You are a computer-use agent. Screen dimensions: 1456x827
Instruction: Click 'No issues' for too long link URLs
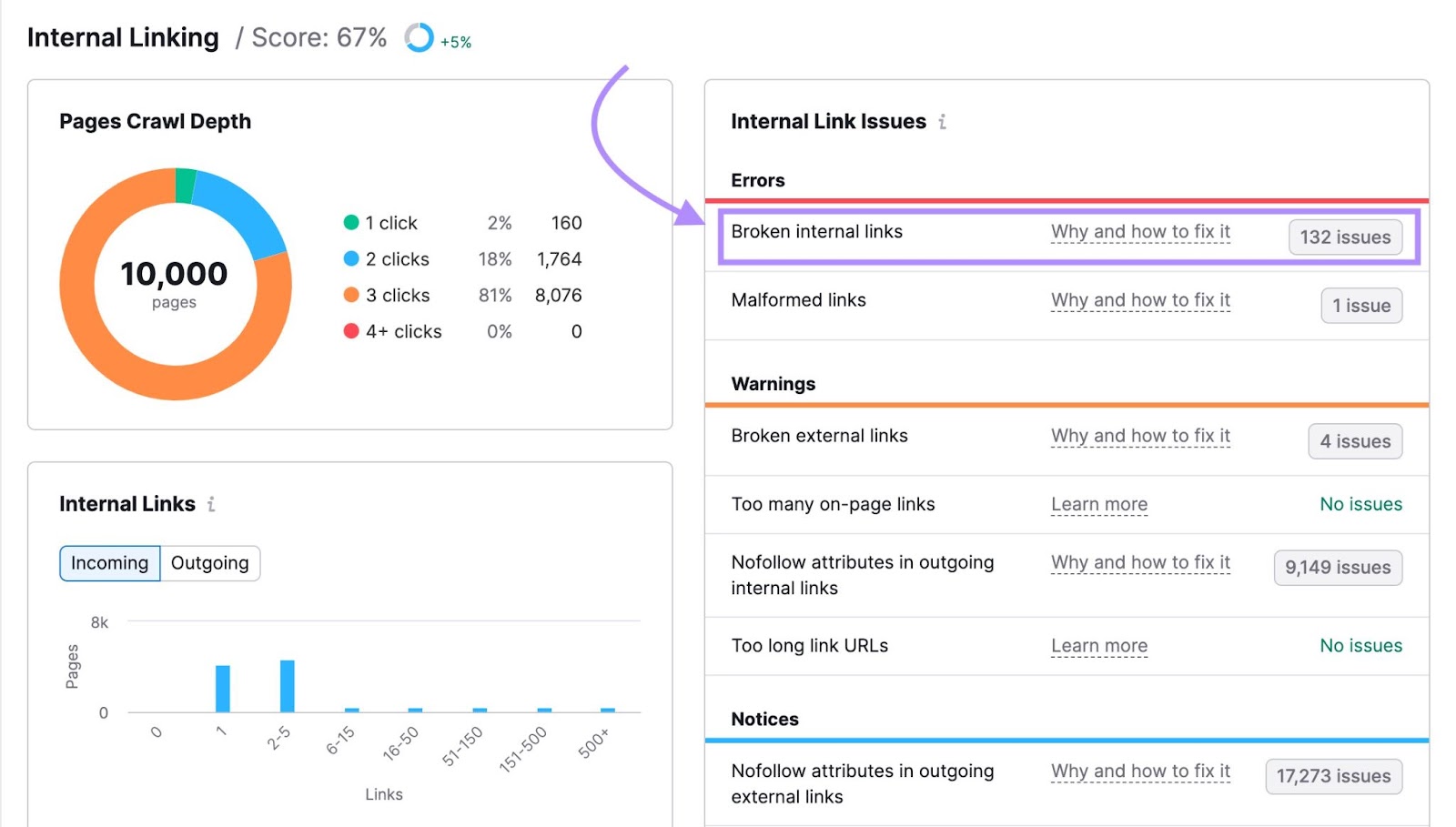coord(1360,646)
